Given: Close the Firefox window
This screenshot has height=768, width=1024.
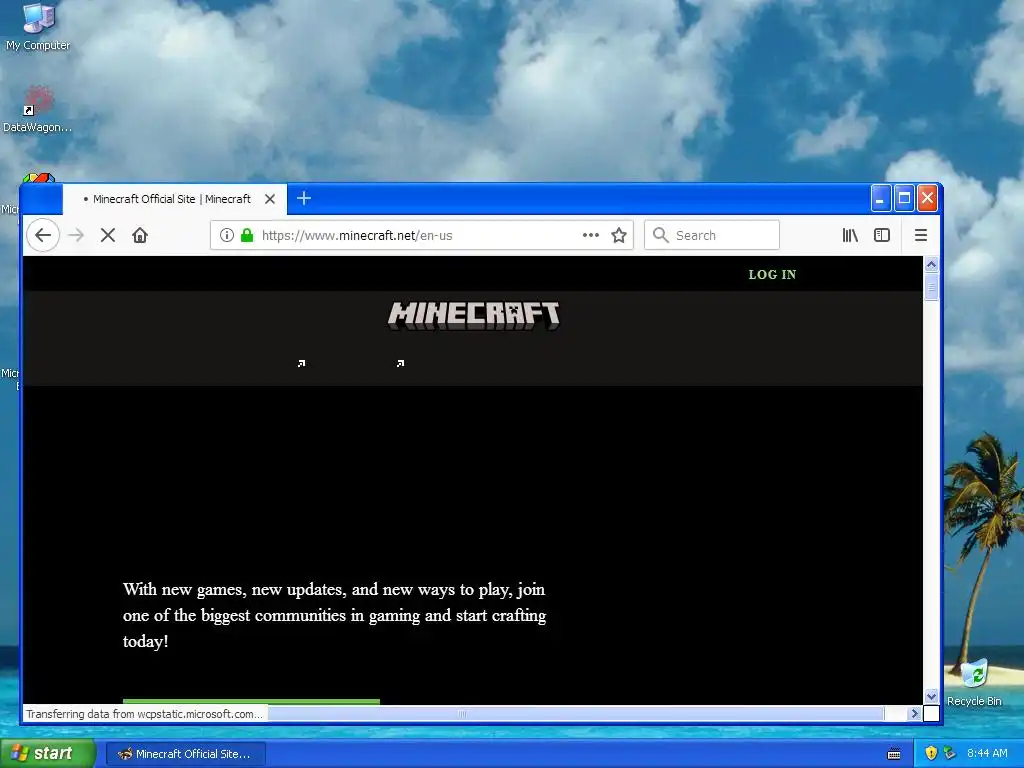Looking at the screenshot, I should coord(927,198).
